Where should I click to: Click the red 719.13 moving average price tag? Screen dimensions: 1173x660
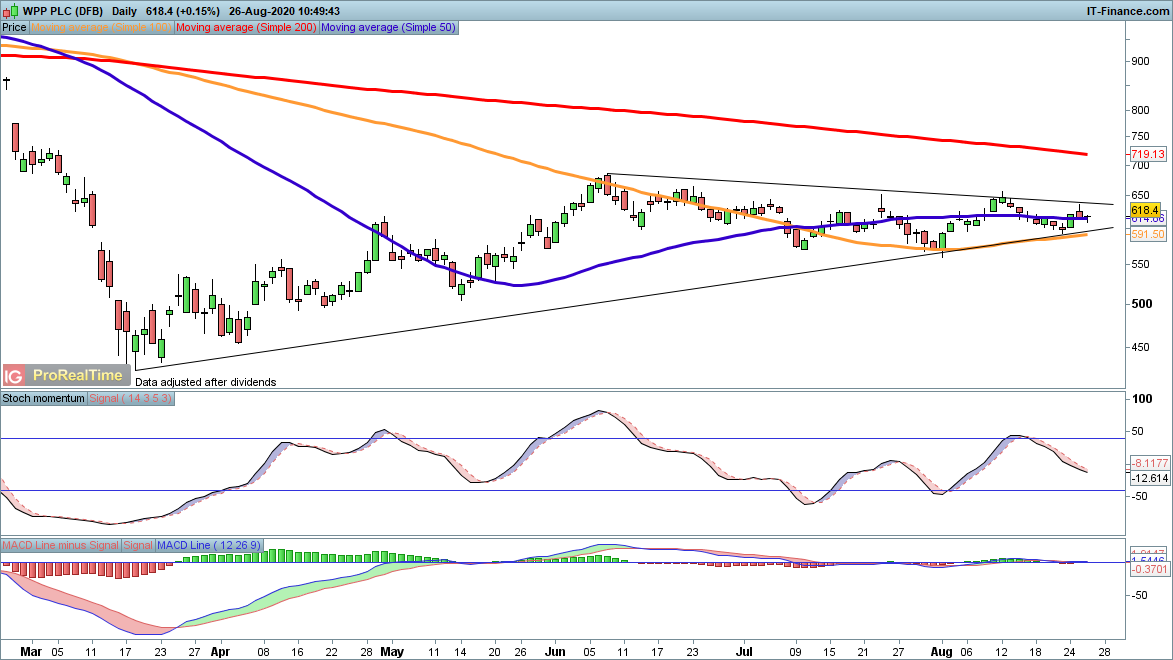tap(1145, 154)
